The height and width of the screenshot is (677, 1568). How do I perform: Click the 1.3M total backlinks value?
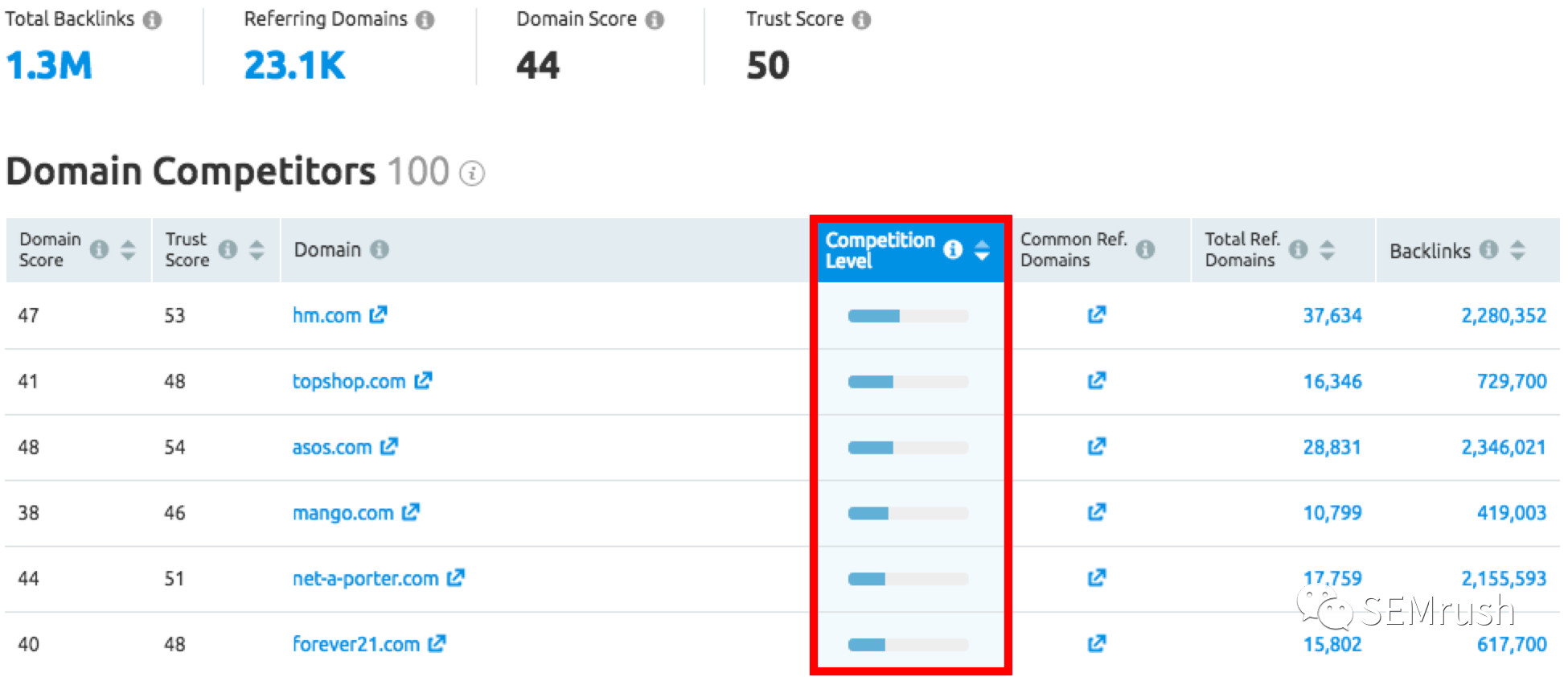tap(50, 65)
